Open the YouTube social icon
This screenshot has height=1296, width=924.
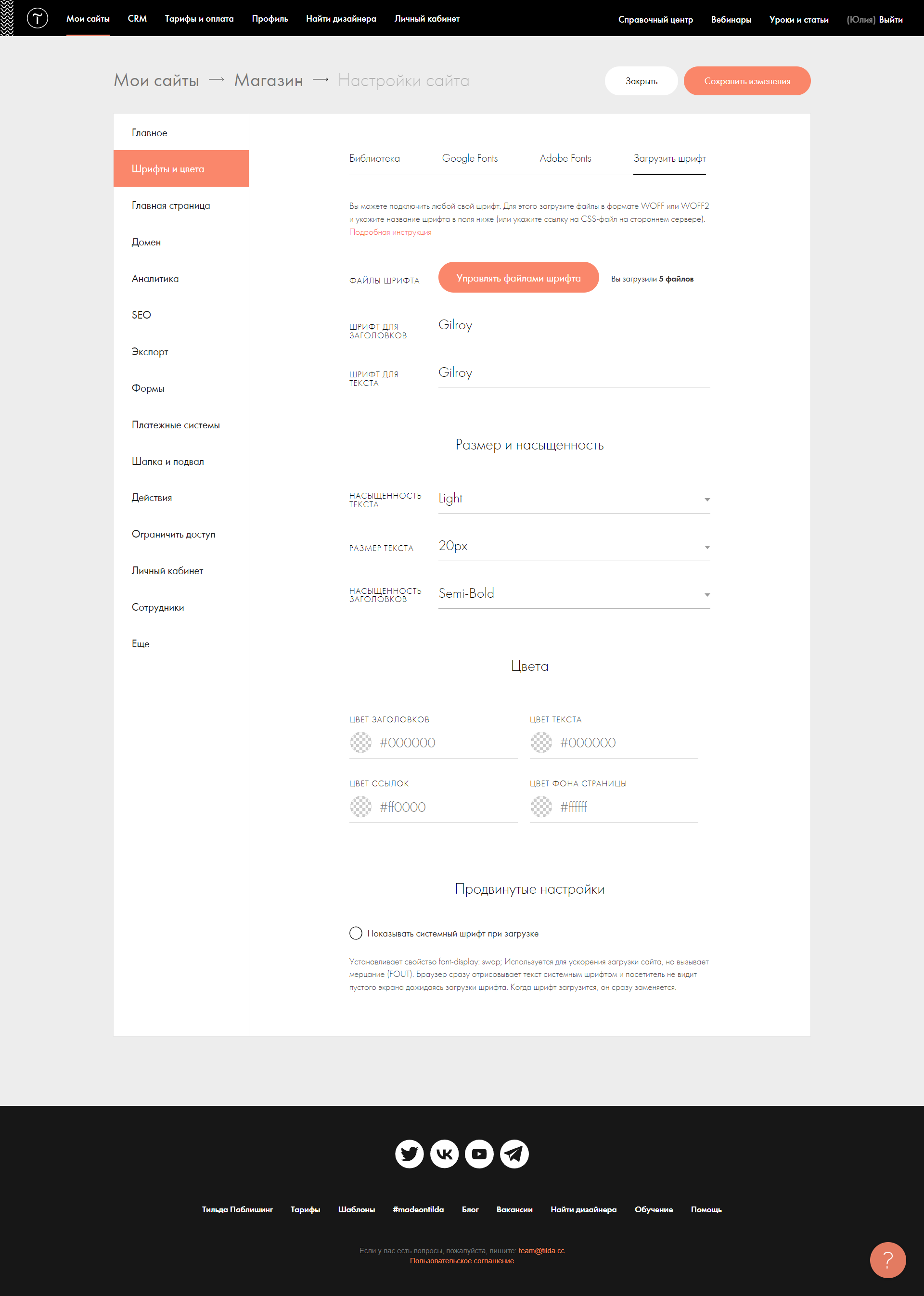point(479,1153)
